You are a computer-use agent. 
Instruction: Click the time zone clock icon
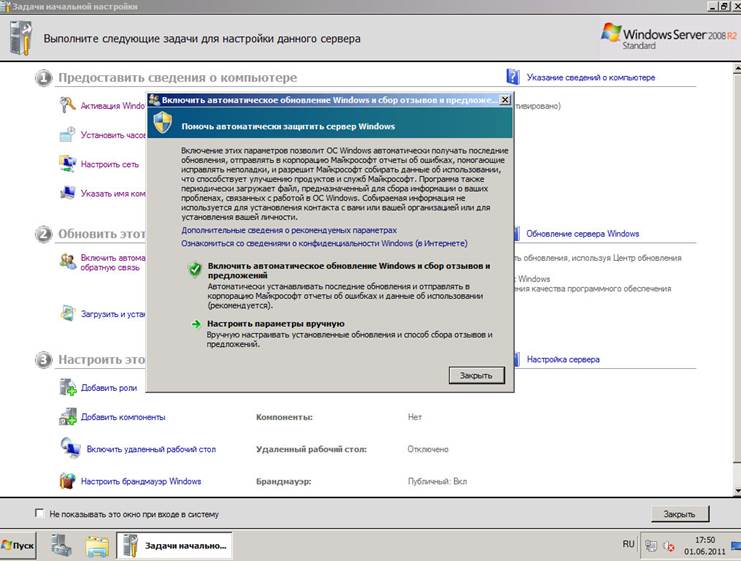point(67,135)
